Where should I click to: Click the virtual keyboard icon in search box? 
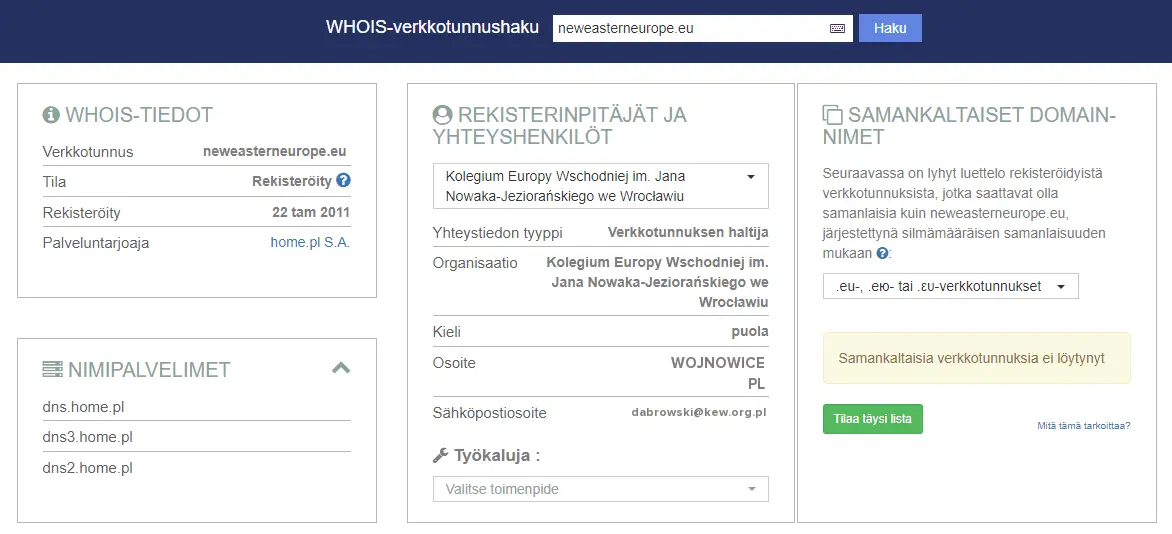(x=837, y=28)
